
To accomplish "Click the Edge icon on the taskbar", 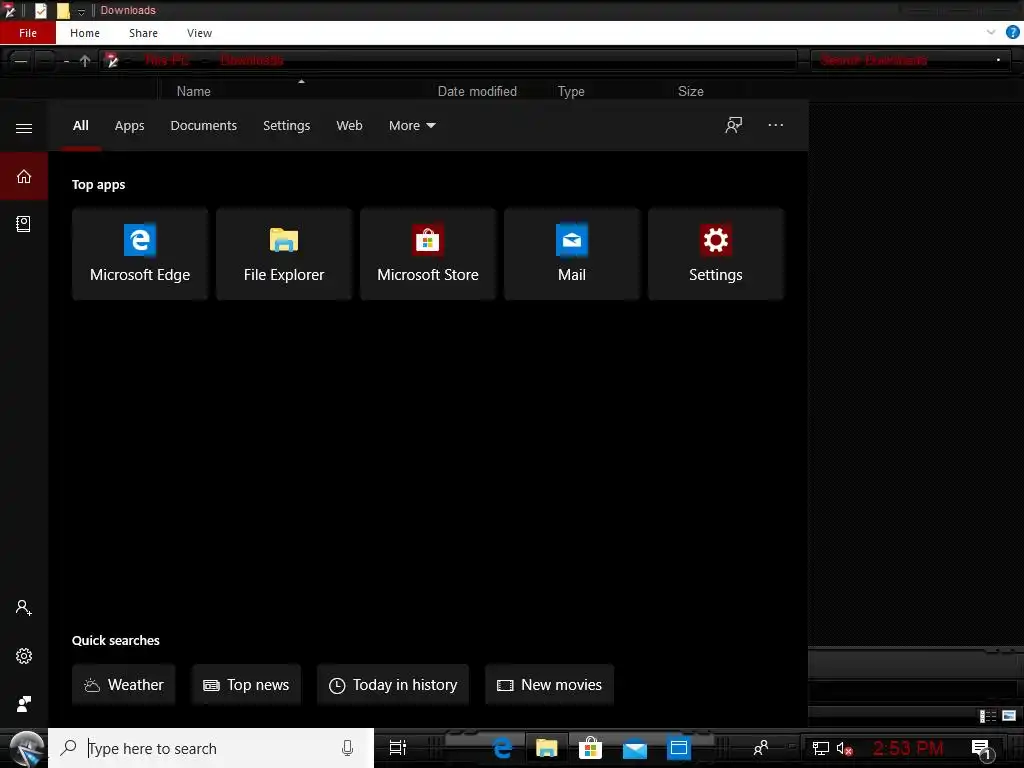I will coord(502,748).
